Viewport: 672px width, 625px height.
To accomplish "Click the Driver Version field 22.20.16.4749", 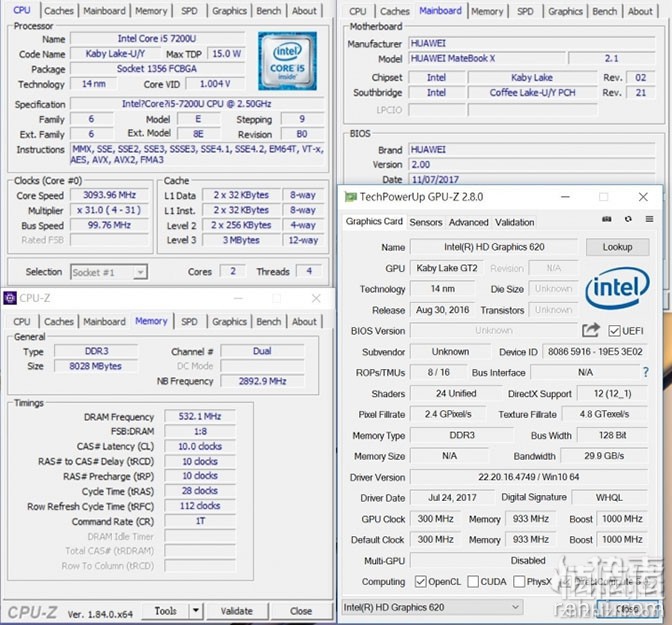I will (529, 477).
